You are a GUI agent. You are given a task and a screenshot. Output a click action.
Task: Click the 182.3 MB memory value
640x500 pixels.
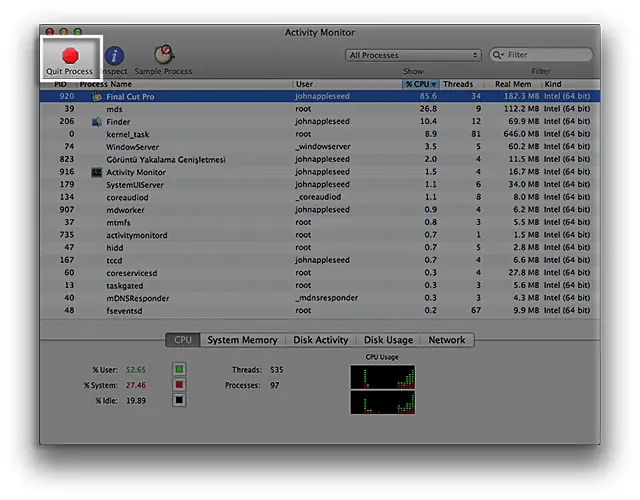[521, 96]
